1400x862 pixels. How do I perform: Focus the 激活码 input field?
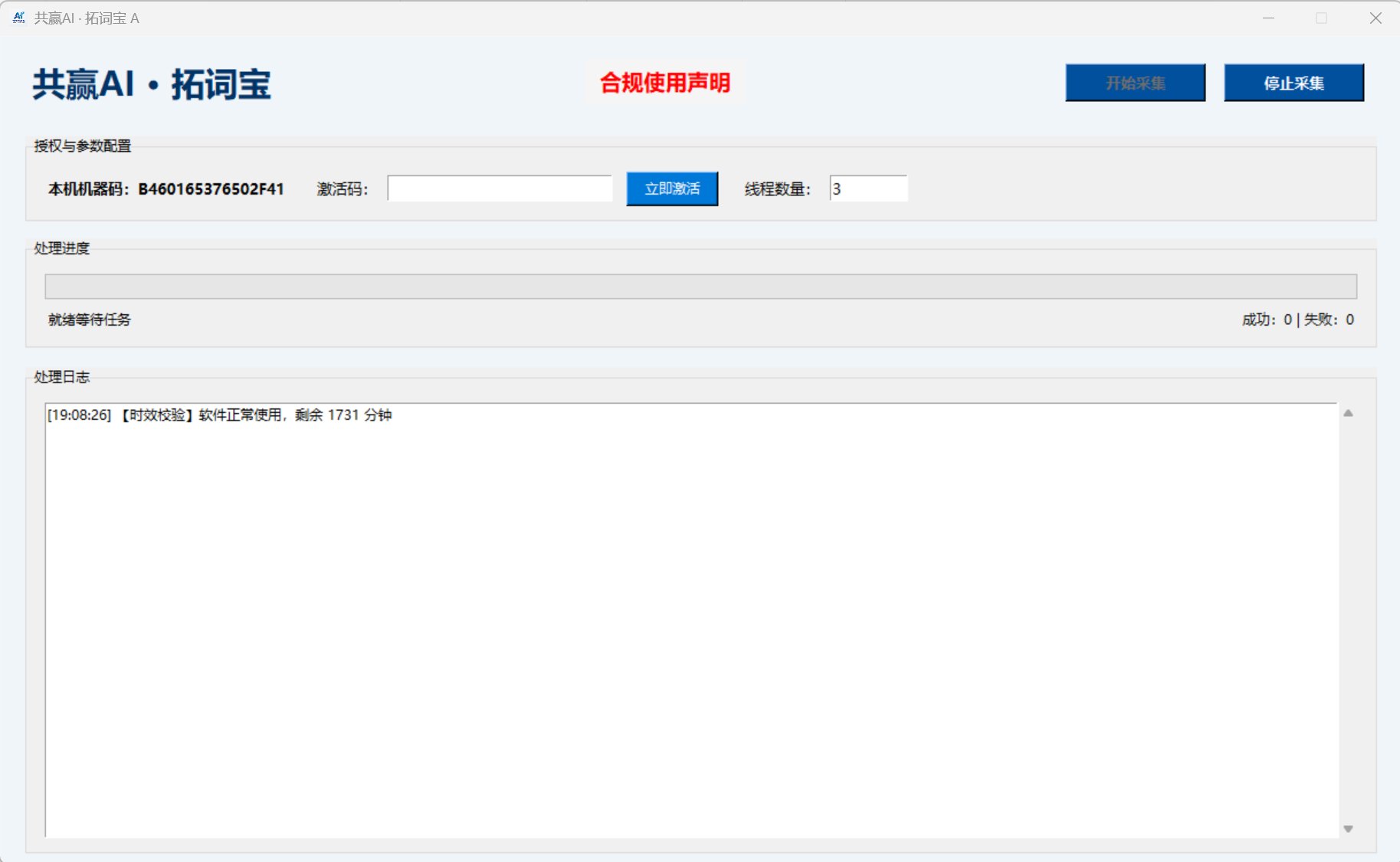pyautogui.click(x=500, y=188)
